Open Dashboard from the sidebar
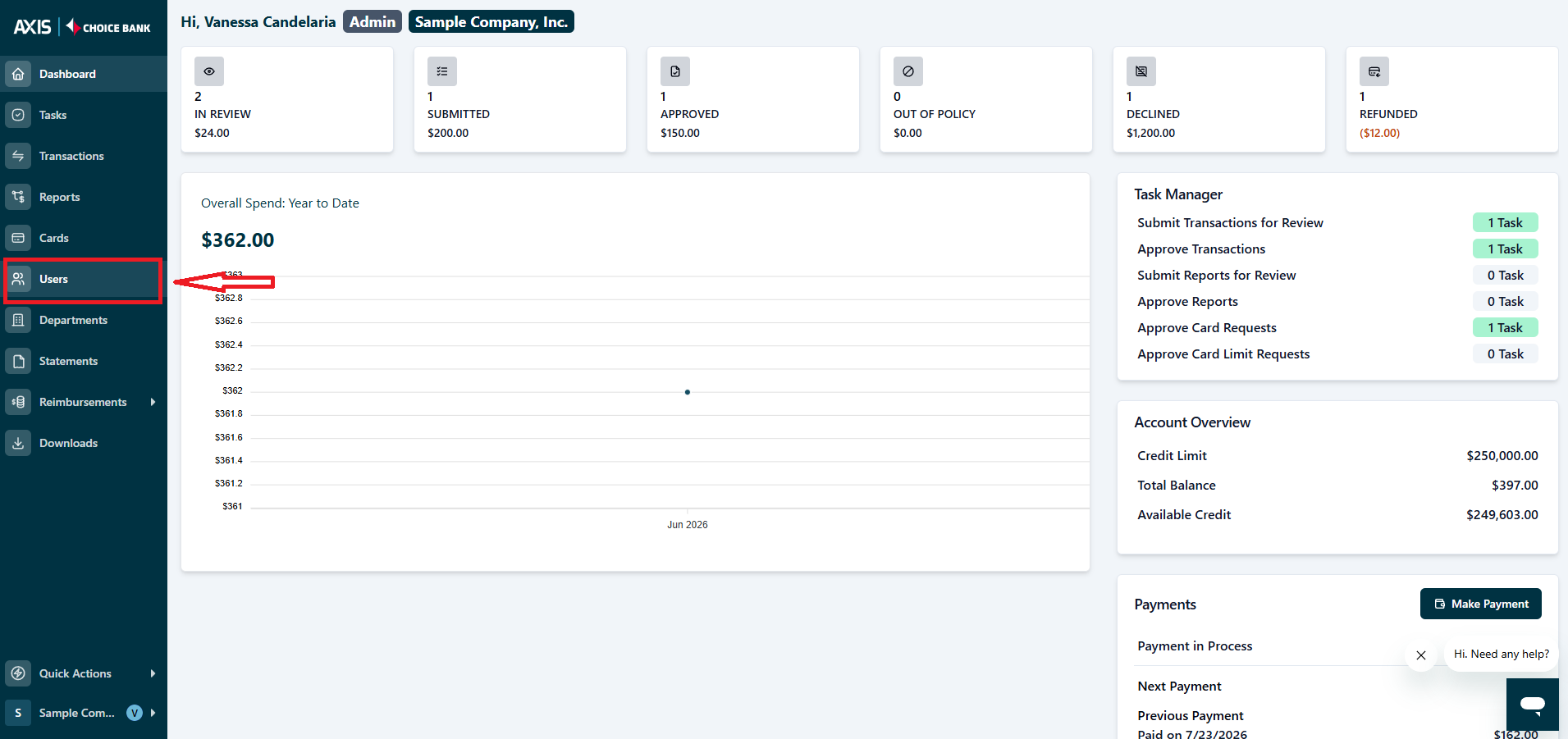The image size is (1568, 739). coord(84,74)
